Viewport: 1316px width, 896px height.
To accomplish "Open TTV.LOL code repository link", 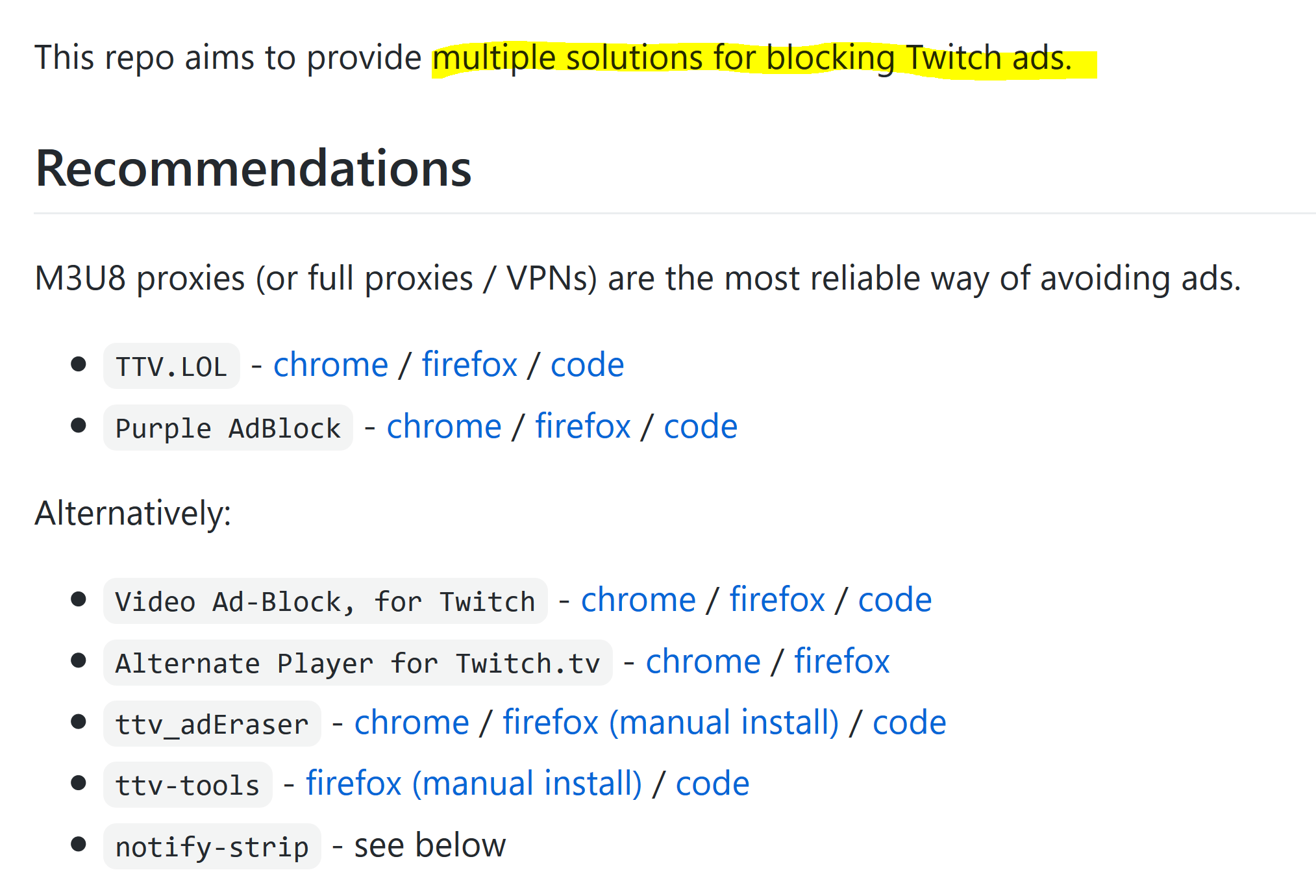I will [587, 365].
